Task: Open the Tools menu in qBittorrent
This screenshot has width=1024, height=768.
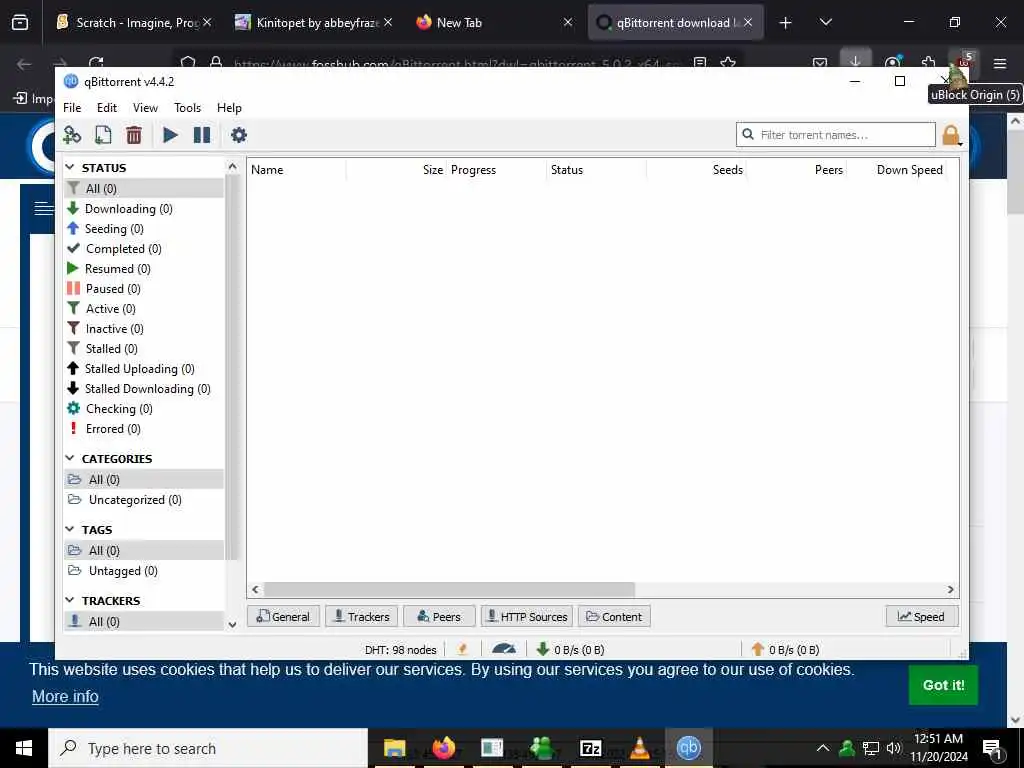Action: click(187, 108)
